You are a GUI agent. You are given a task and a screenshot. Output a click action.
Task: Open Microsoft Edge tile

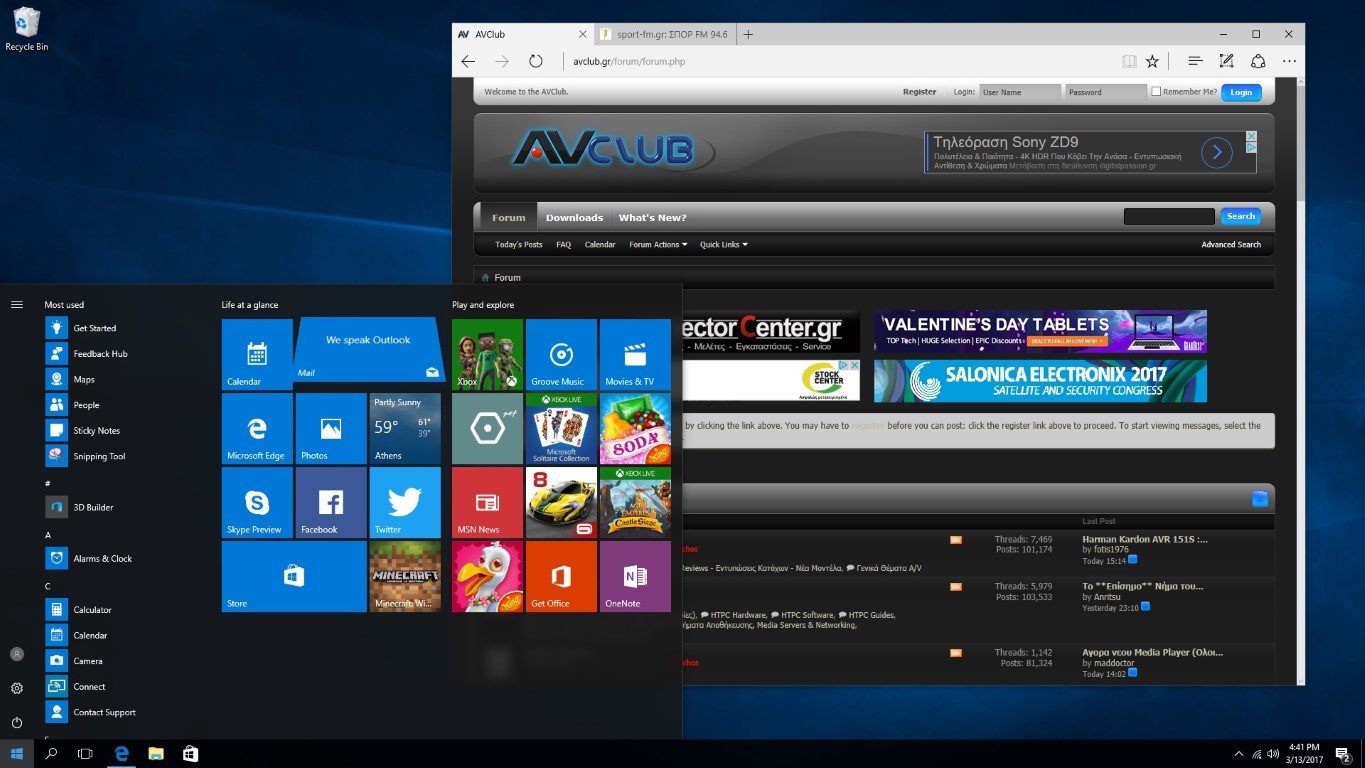click(x=257, y=428)
